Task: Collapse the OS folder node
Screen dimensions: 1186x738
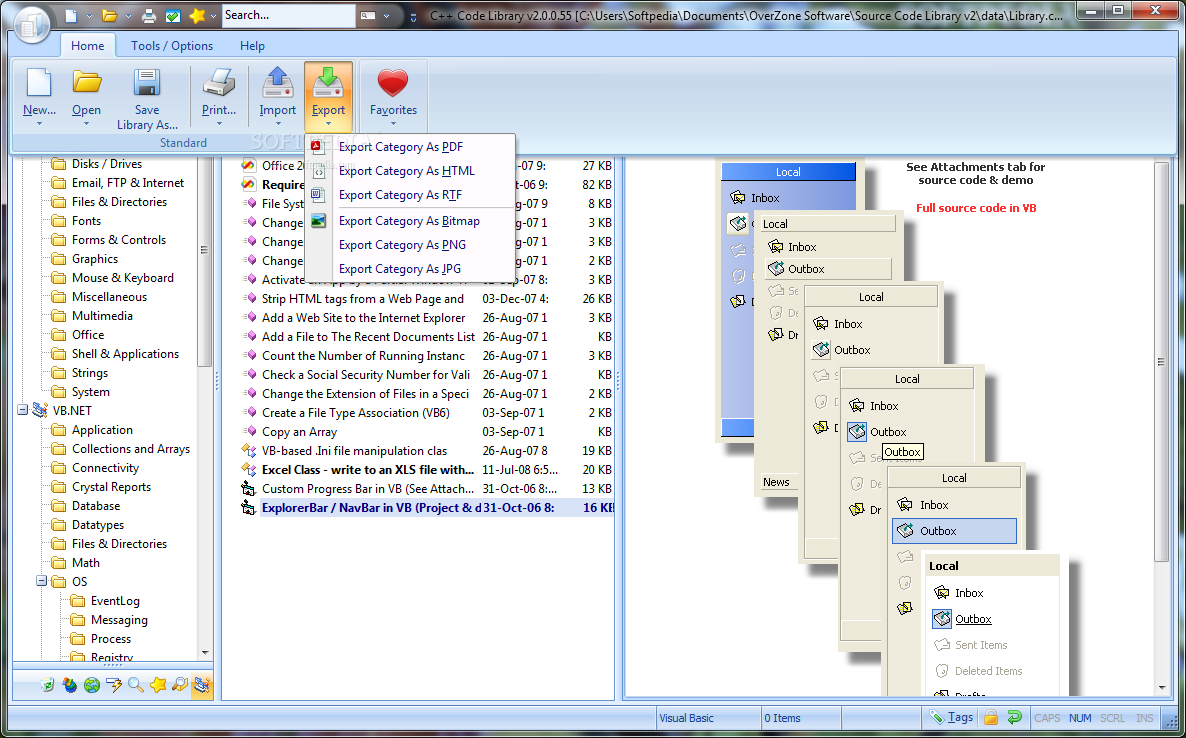Action: click(42, 581)
